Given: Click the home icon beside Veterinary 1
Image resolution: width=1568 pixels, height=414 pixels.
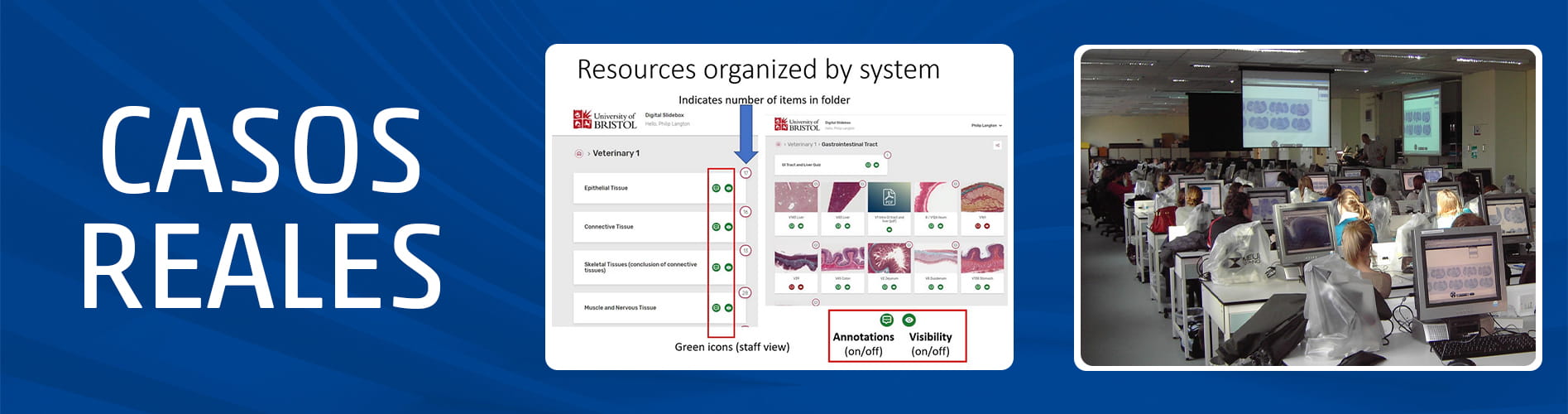Looking at the screenshot, I should [x=578, y=153].
